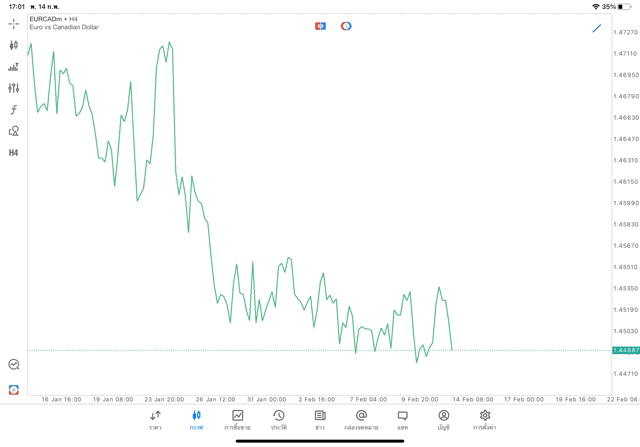This screenshot has width=640, height=447.
Task: Tap the current price label 1.44887
Action: click(x=625, y=350)
